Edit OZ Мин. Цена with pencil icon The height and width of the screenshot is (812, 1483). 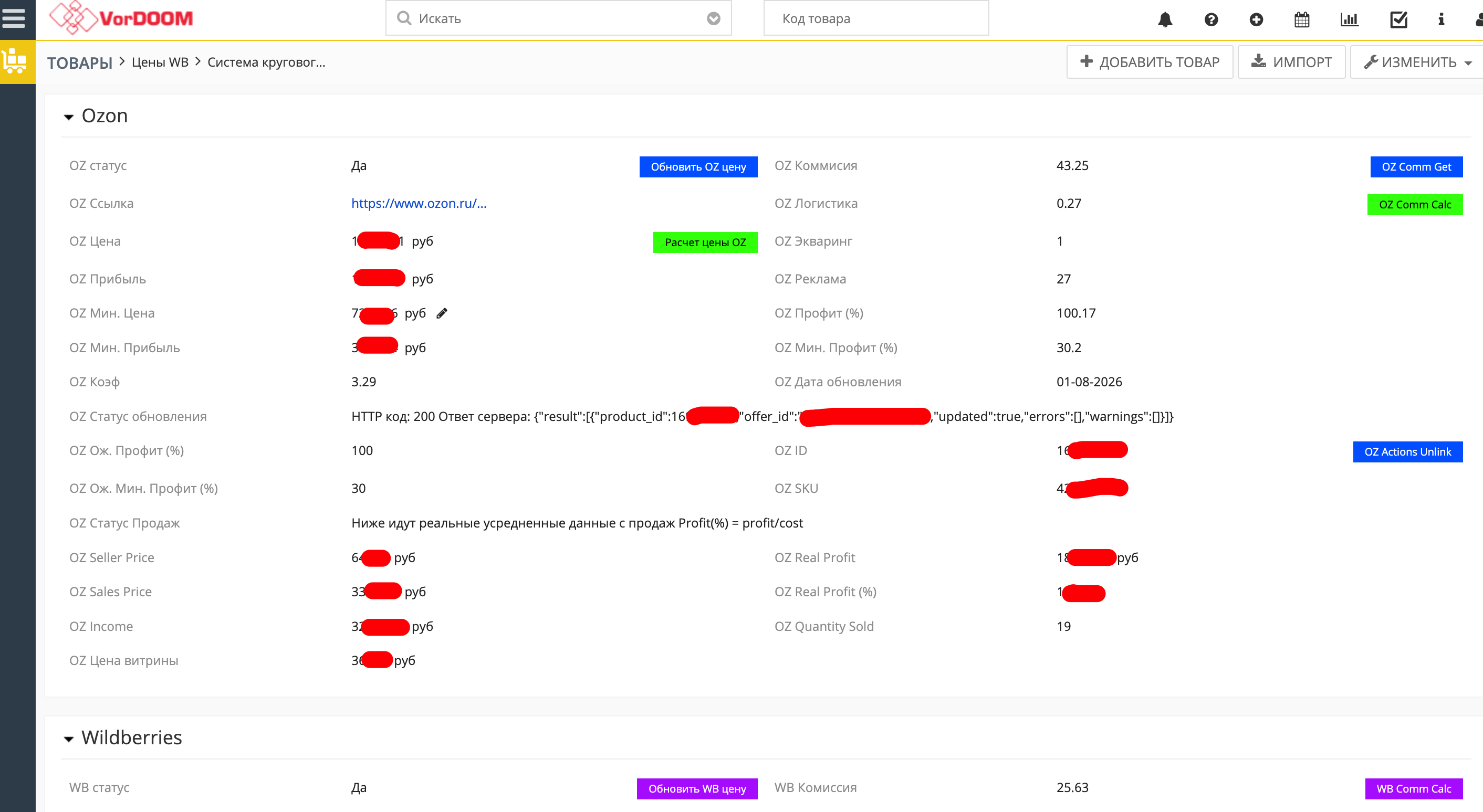[x=442, y=313]
